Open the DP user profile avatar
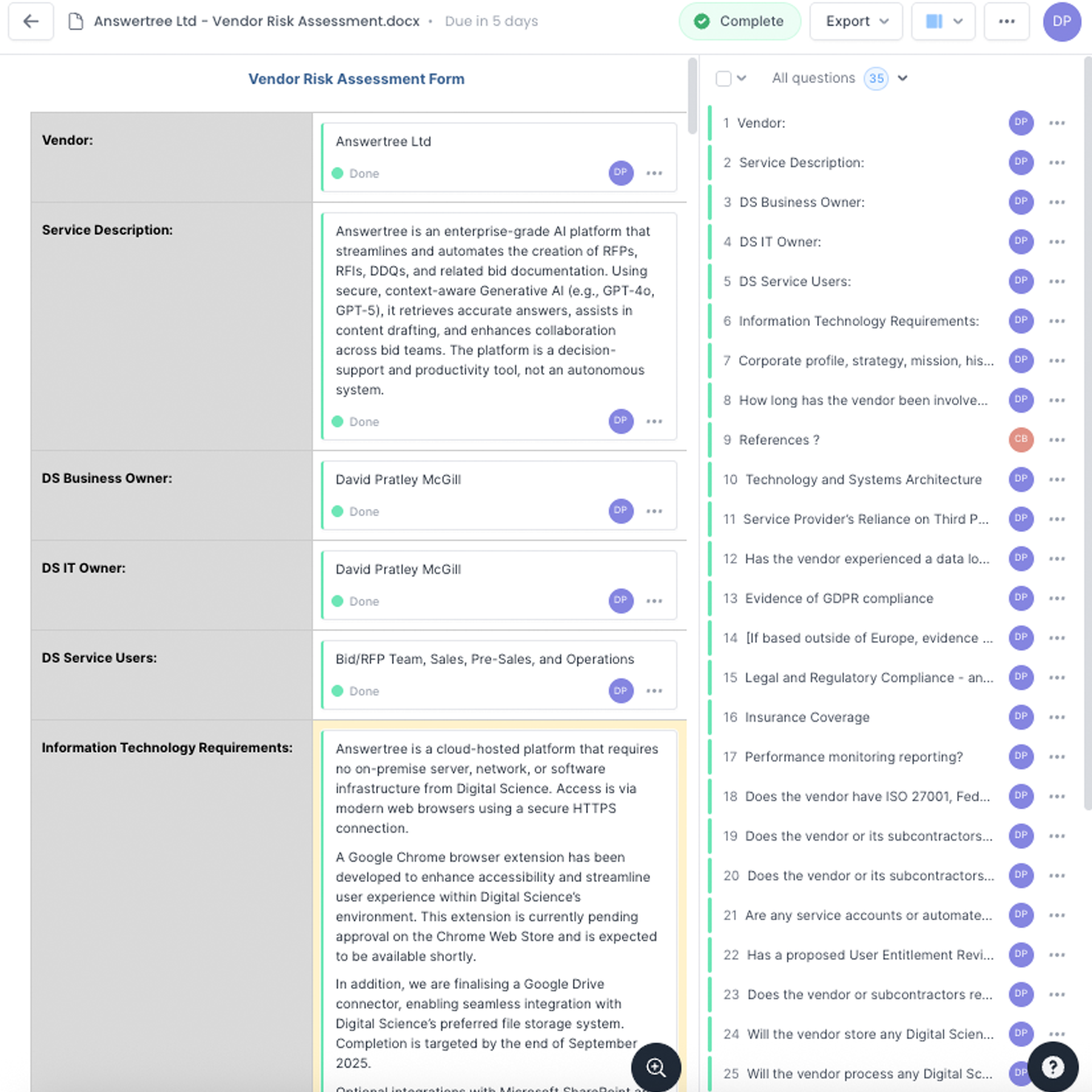1092x1092 pixels. coord(1062,22)
